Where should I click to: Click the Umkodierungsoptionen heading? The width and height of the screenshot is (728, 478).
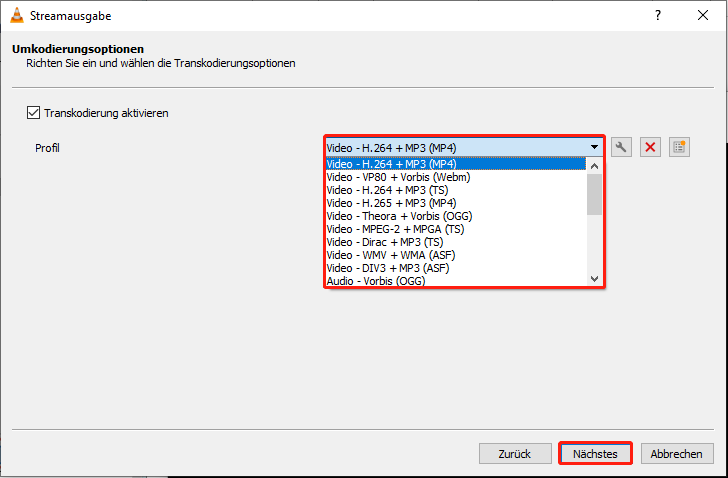(78, 49)
